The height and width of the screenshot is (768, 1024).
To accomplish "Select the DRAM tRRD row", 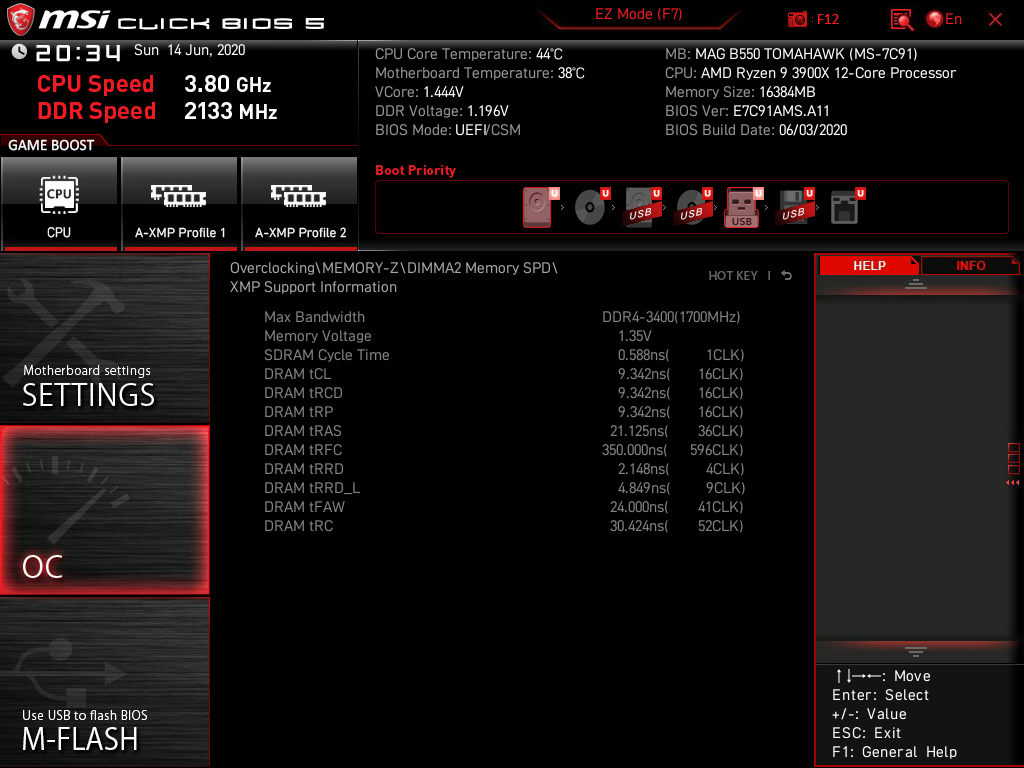I will coord(504,468).
